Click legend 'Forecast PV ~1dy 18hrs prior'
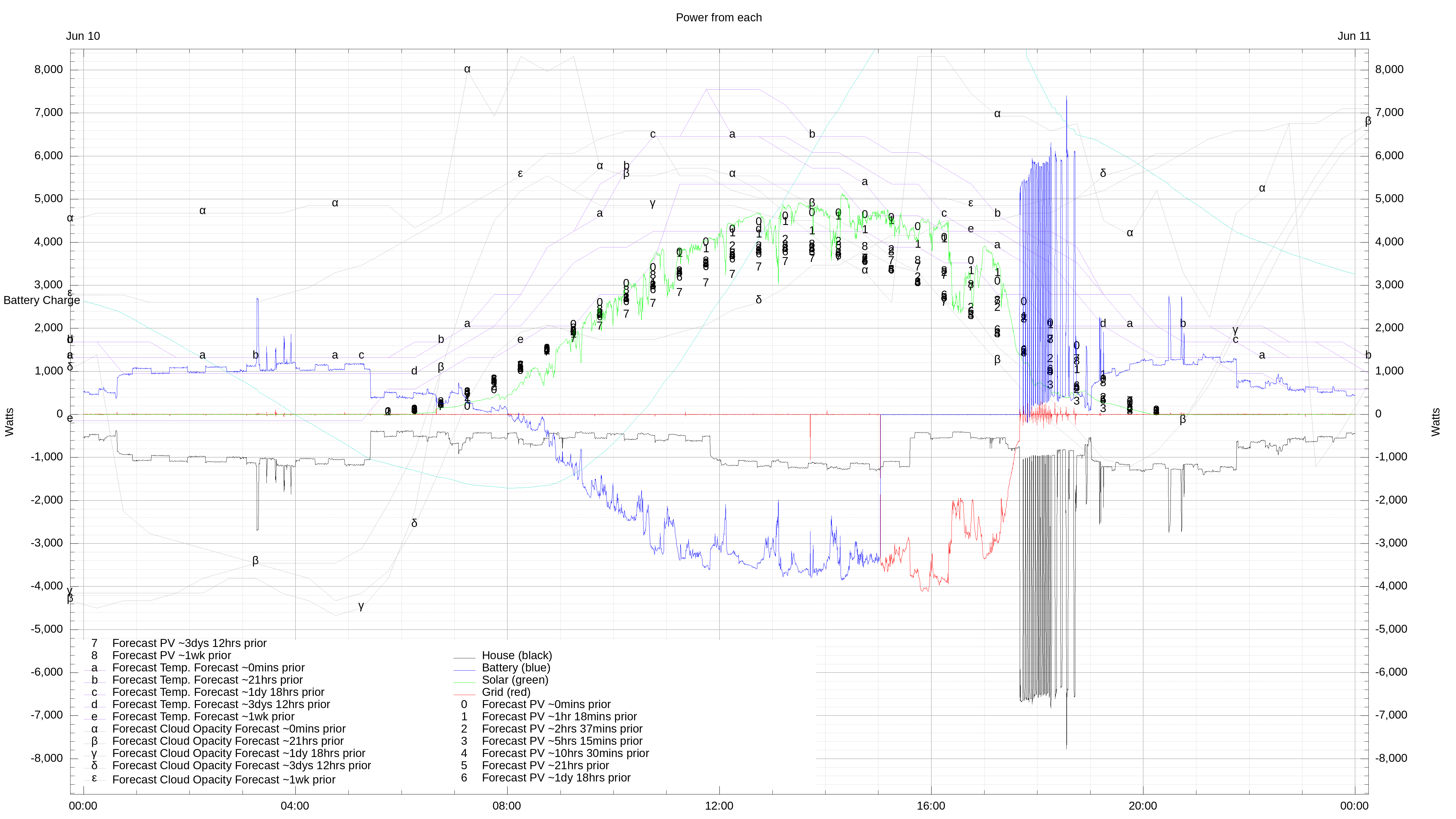Viewport: 1456px width, 819px height. [x=556, y=778]
